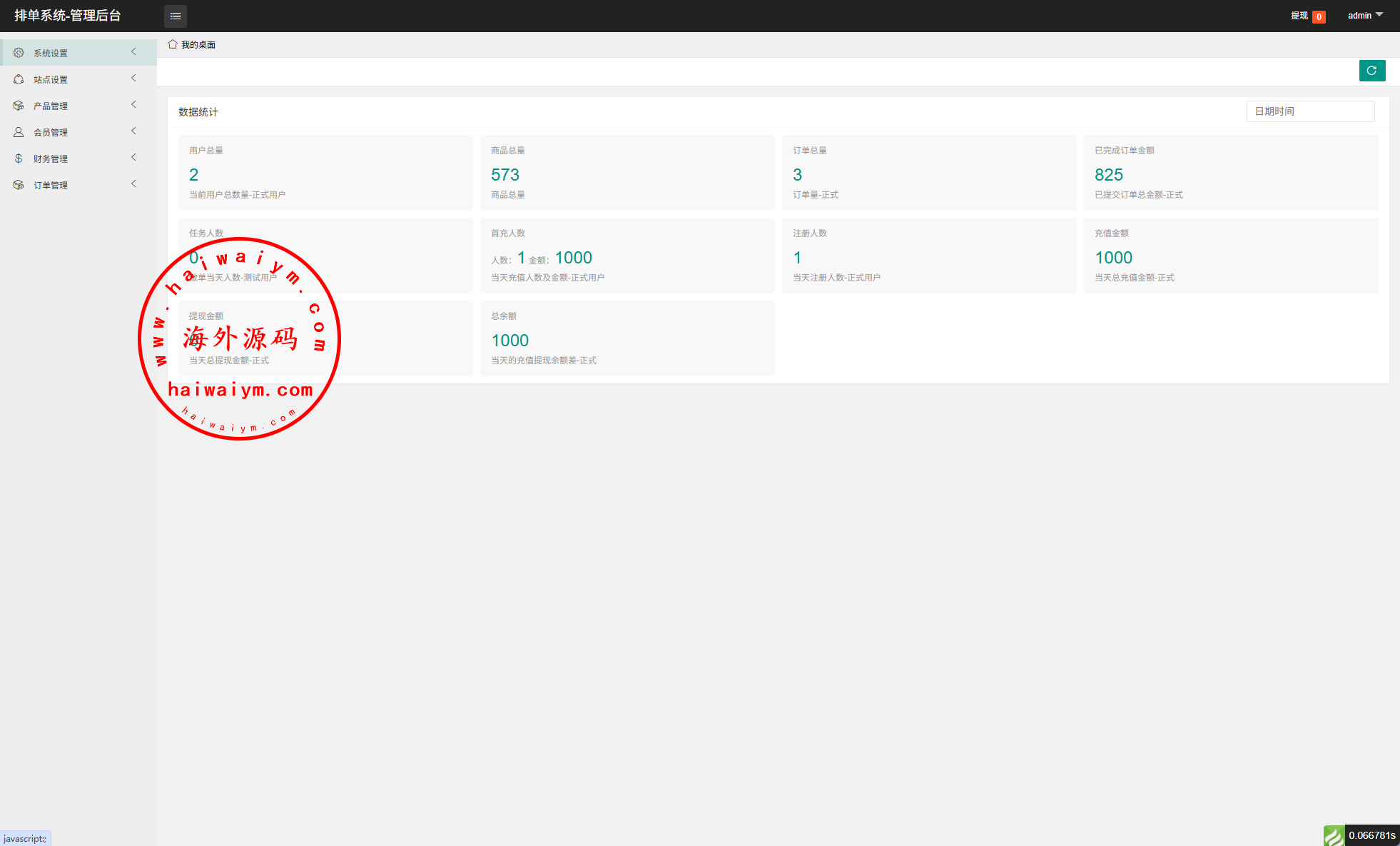Open the 订单管理 menu item
Viewport: 1400px width, 846px height.
pyautogui.click(x=51, y=185)
